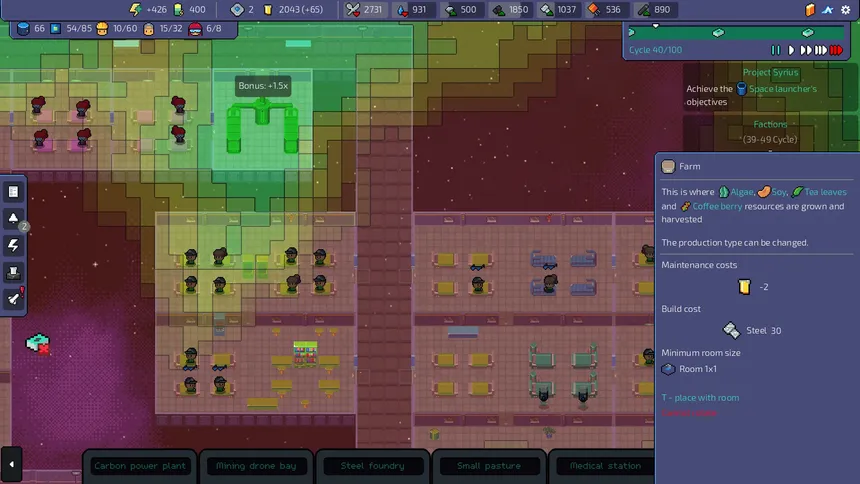Choose Small pasture building
860x484 pixels.
489,466
